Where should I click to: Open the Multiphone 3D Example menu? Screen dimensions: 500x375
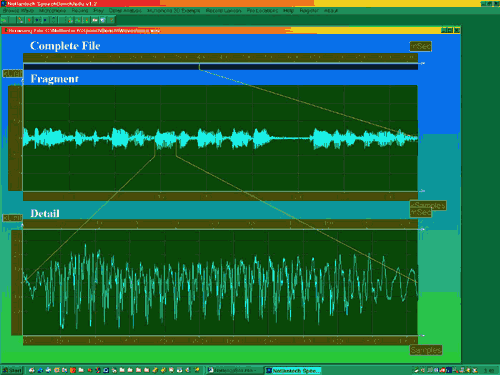[173, 11]
